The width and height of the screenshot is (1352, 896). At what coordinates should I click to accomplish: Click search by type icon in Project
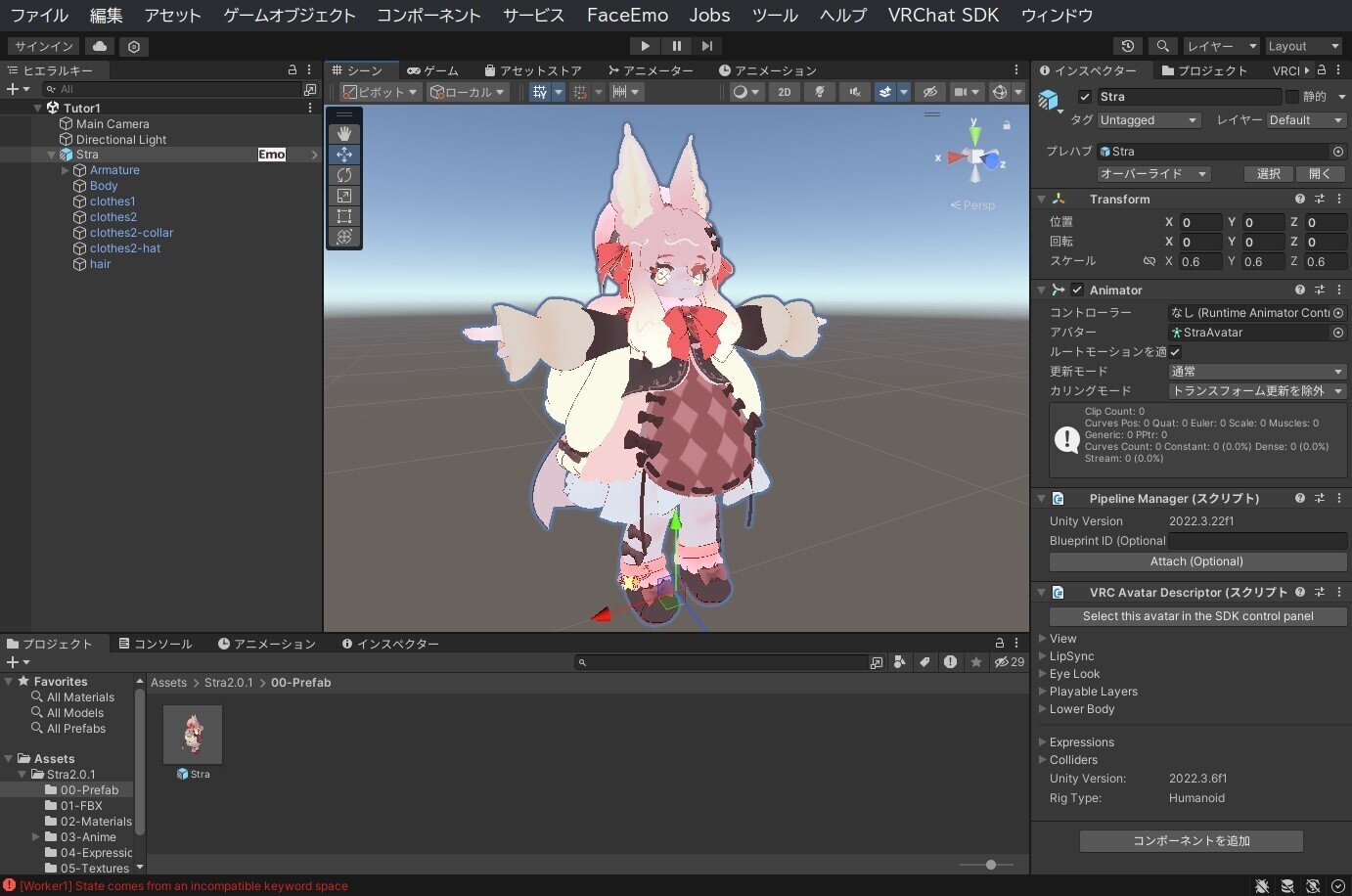[x=899, y=662]
